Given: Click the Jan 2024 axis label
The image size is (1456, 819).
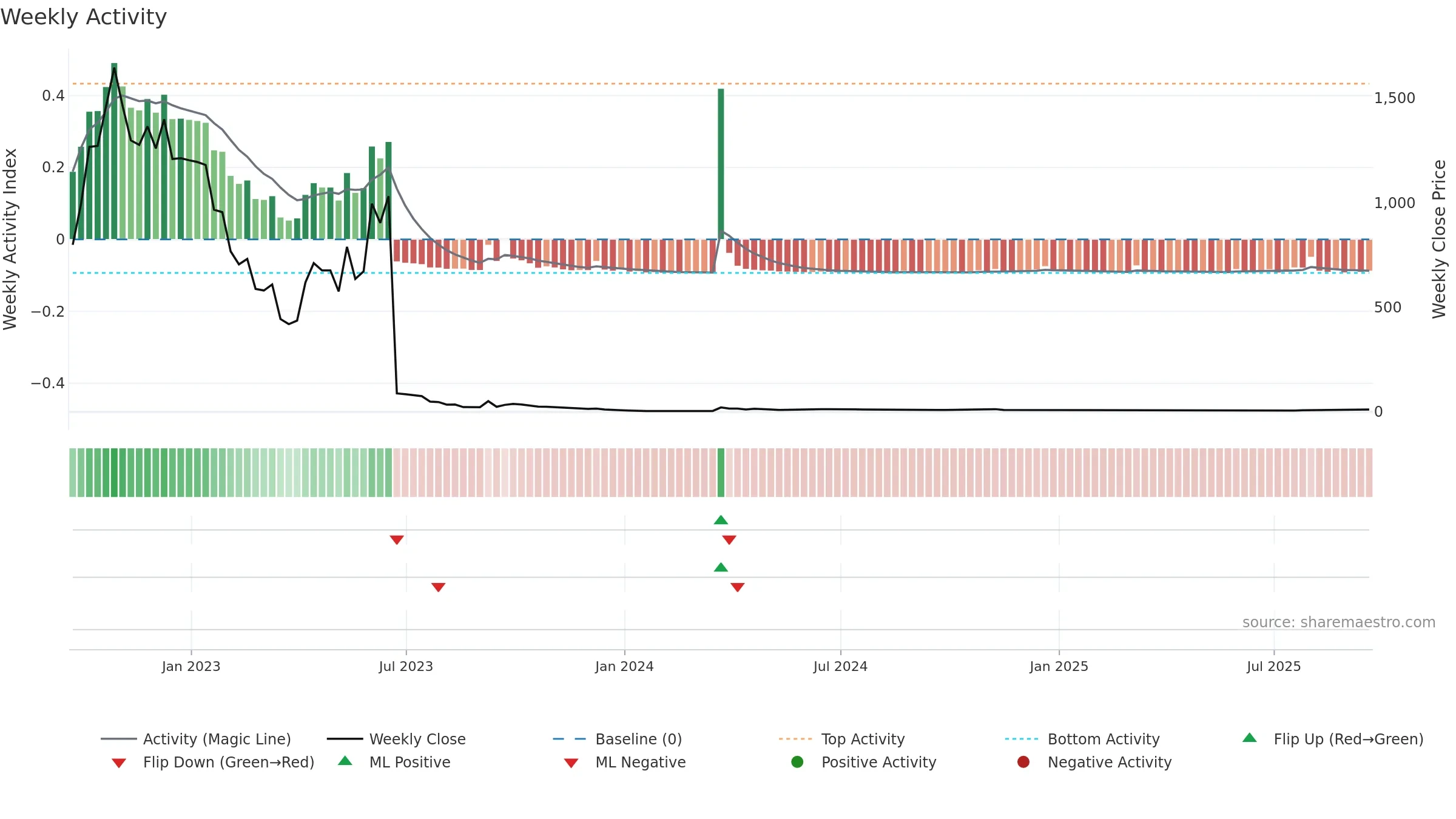Looking at the screenshot, I should (x=624, y=667).
